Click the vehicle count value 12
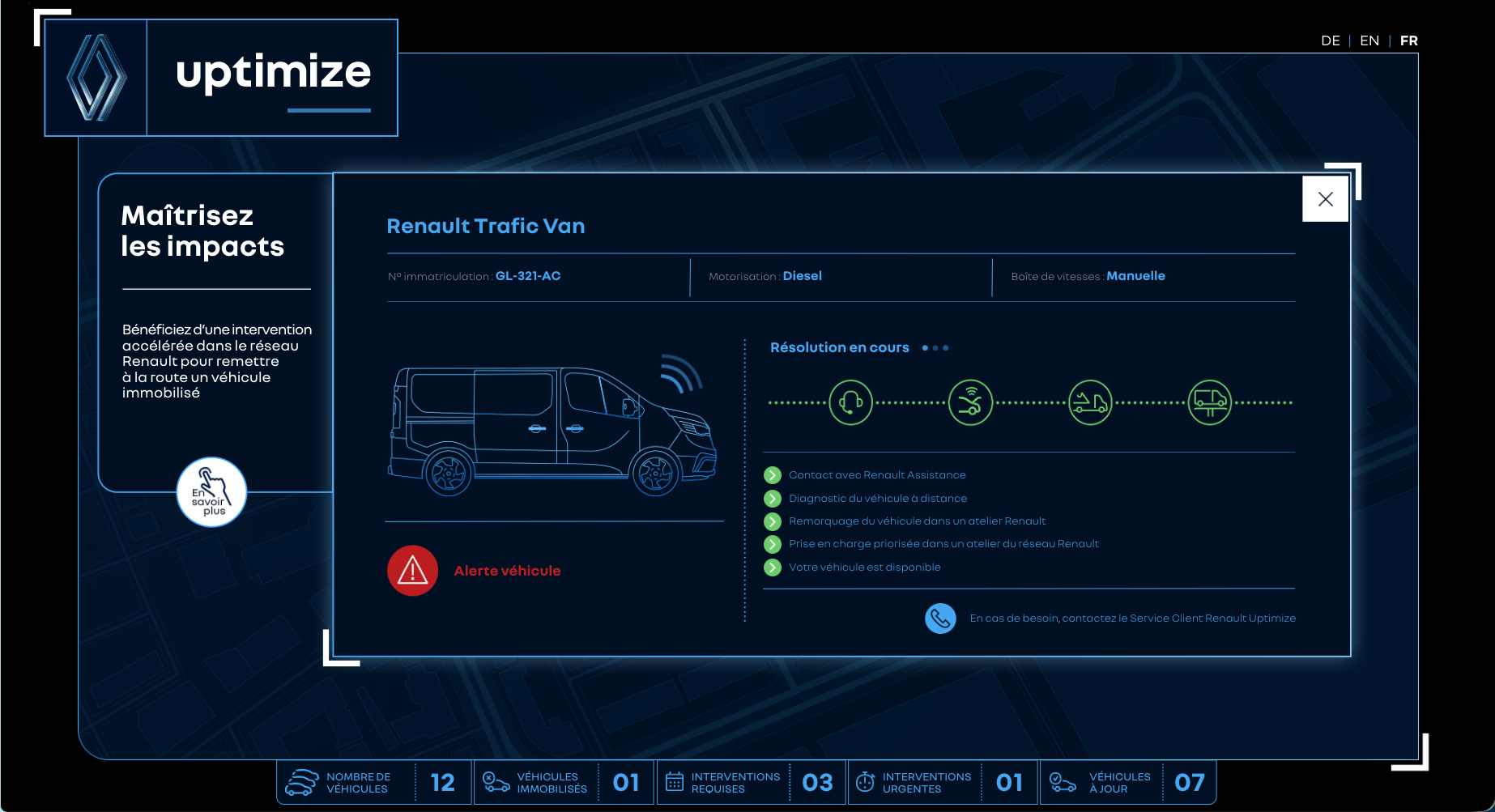Viewport: 1495px width, 812px height. (x=442, y=782)
